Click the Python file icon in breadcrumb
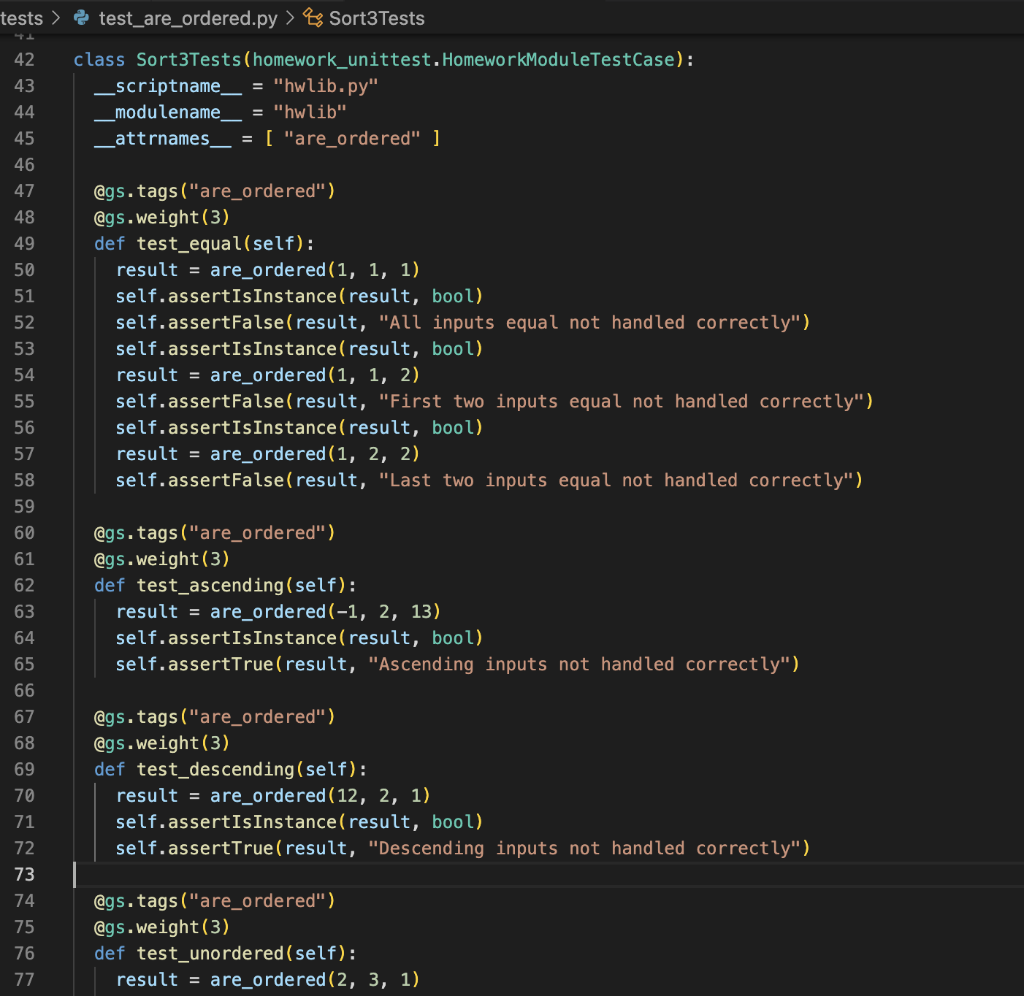 (x=82, y=18)
